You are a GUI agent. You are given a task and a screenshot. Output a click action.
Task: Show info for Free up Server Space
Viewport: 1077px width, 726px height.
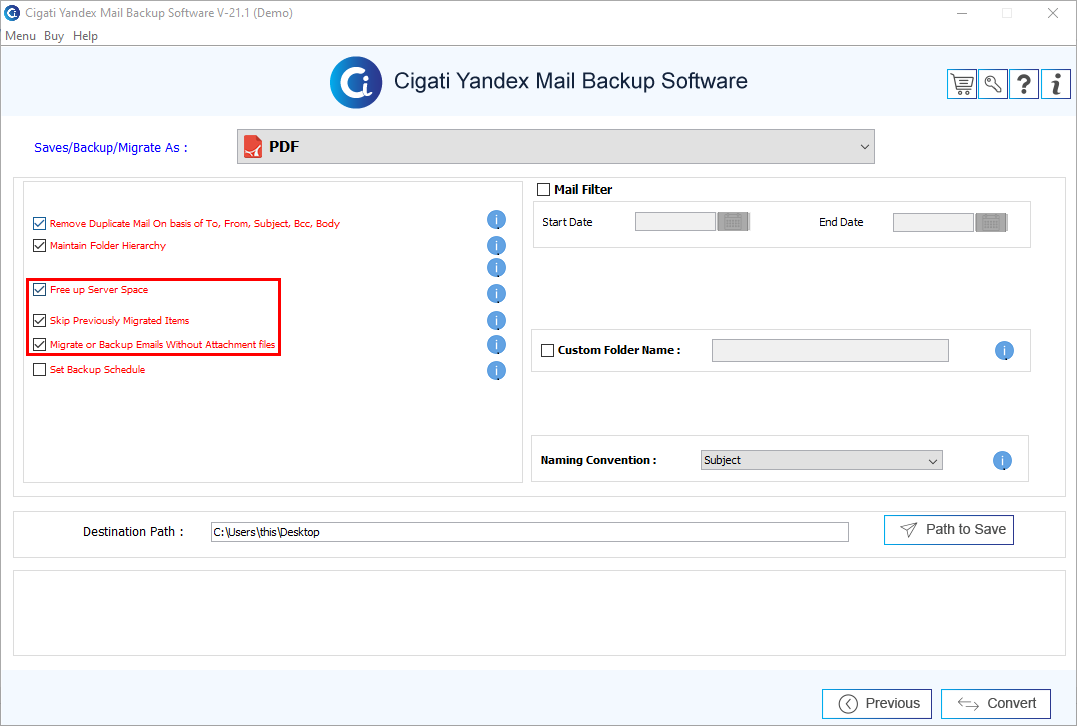point(496,293)
